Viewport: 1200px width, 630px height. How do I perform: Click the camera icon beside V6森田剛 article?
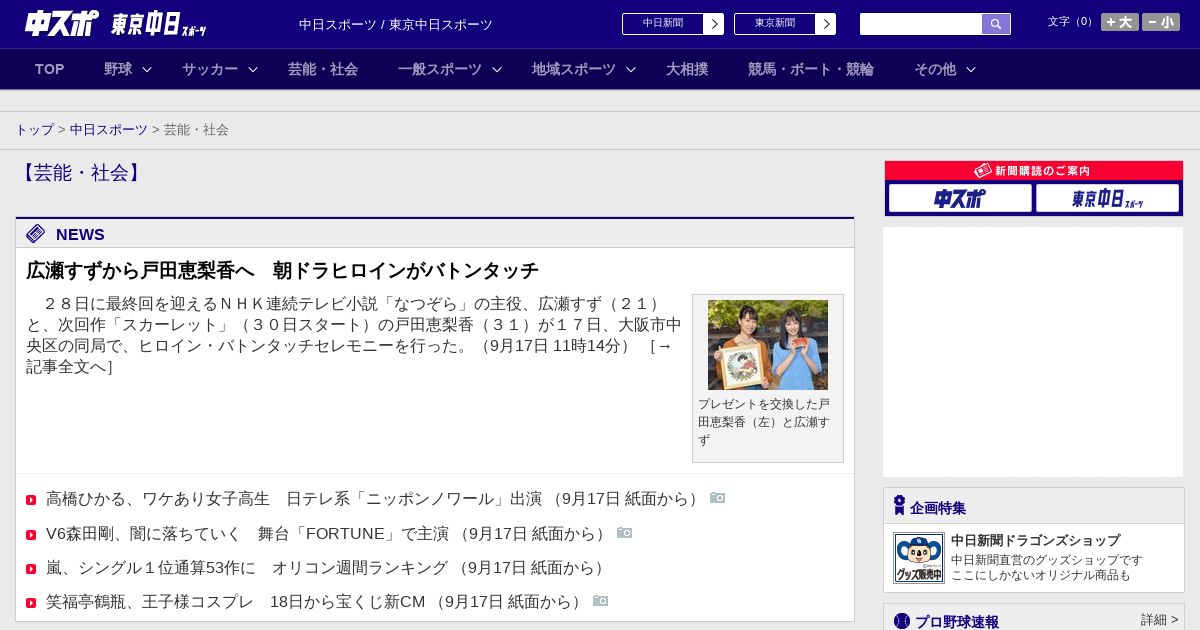click(x=625, y=533)
